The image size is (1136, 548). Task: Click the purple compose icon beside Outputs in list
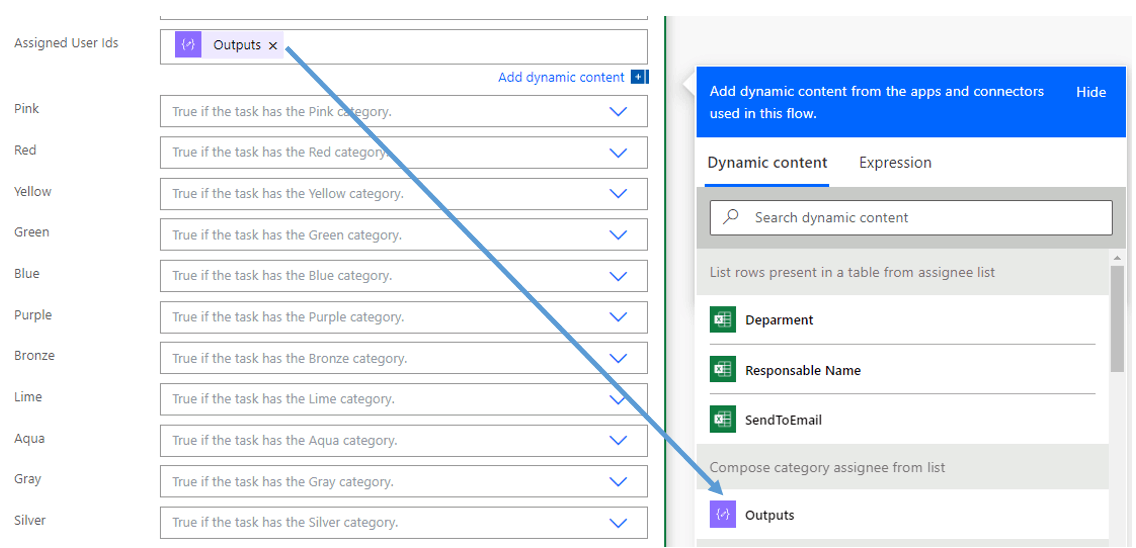[x=722, y=515]
